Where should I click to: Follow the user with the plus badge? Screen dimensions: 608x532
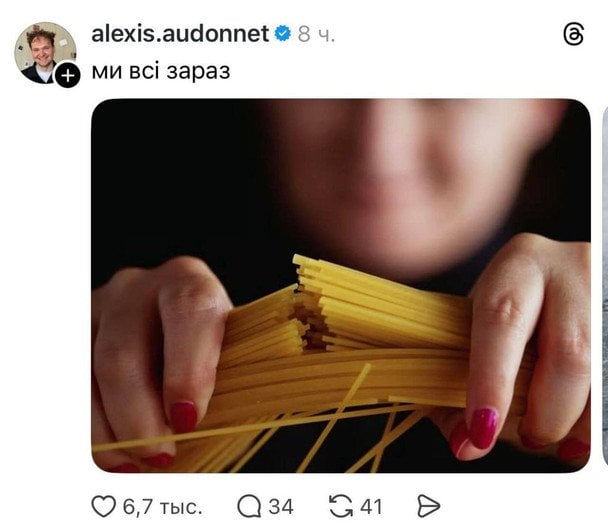tap(67, 75)
